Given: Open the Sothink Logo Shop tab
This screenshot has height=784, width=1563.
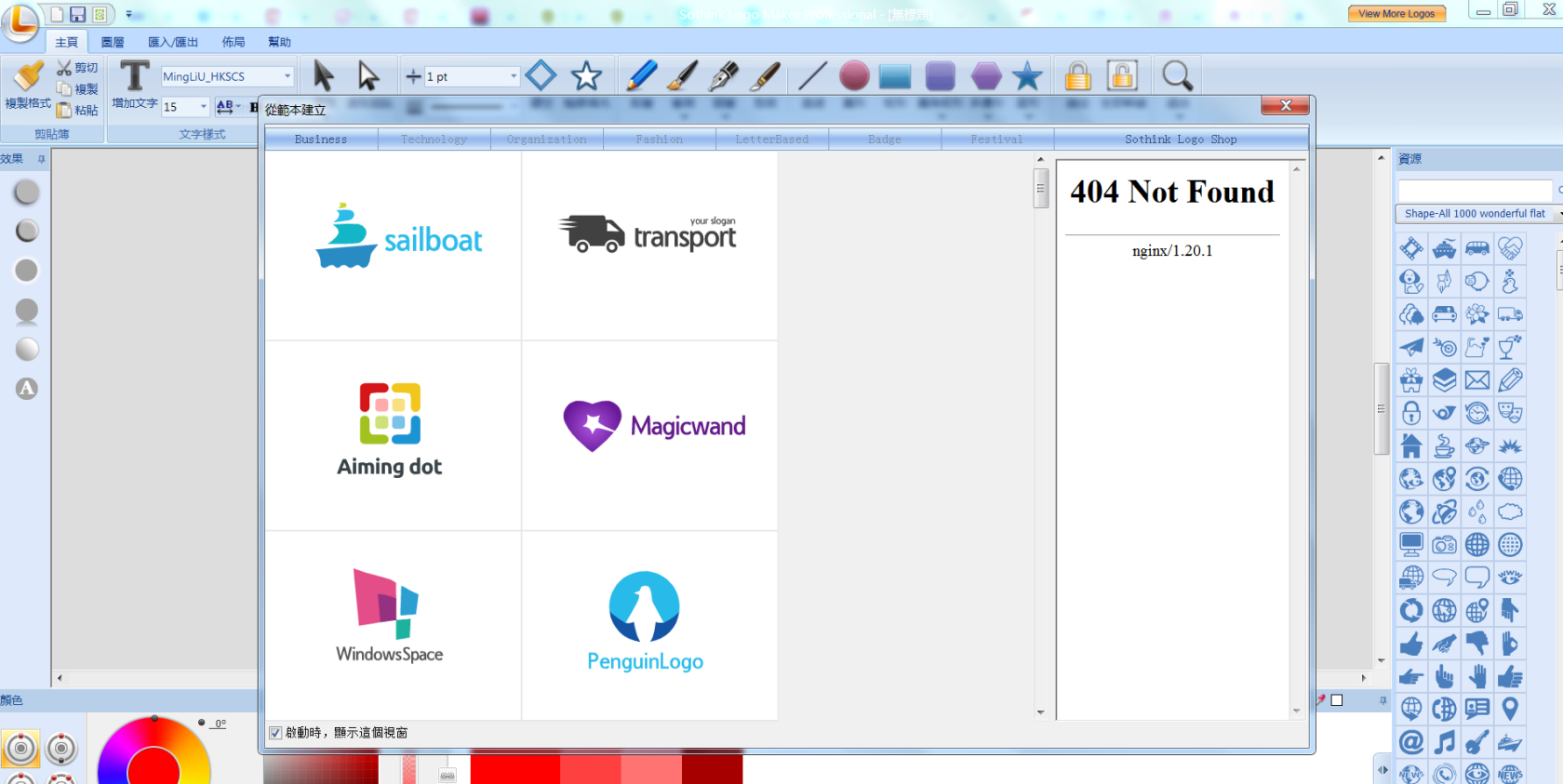Looking at the screenshot, I should (1180, 140).
